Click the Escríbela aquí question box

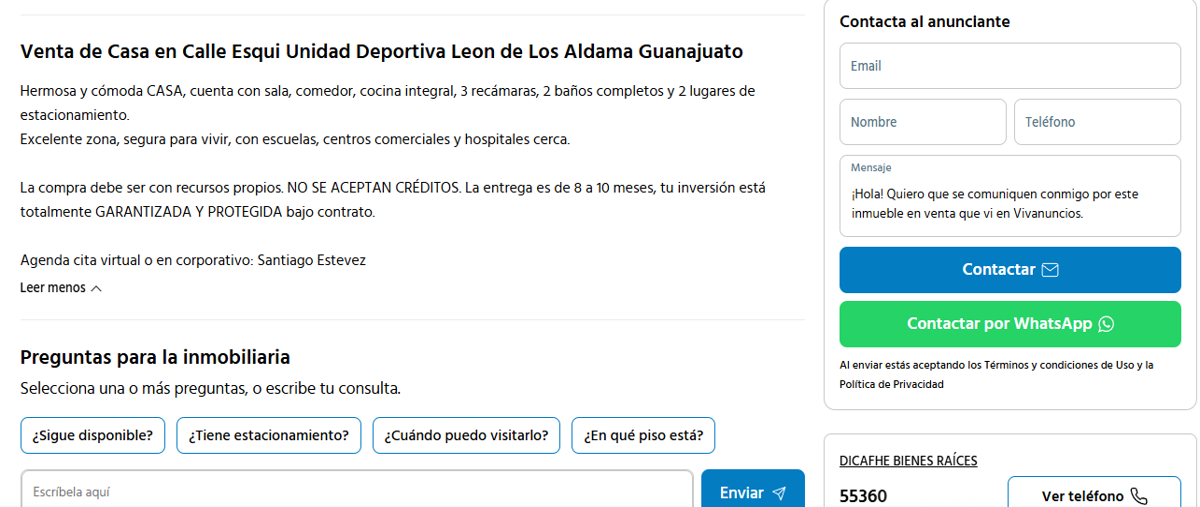click(357, 492)
